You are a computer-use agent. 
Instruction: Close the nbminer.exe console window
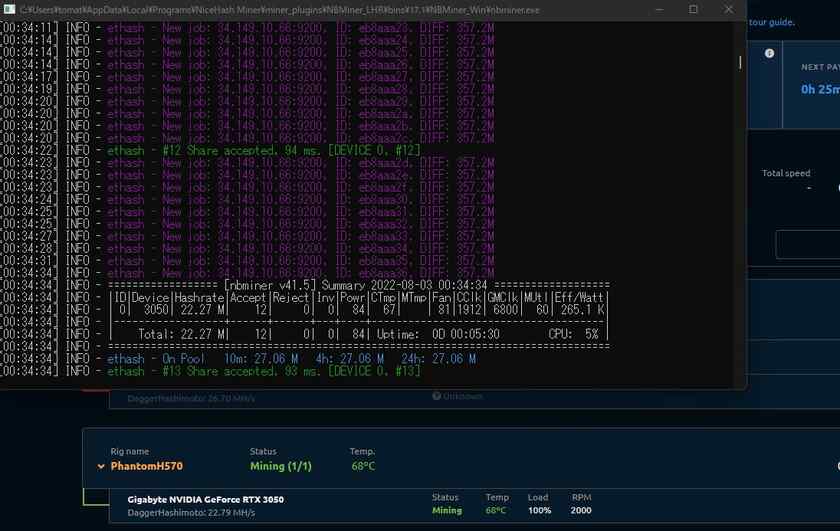coord(729,10)
